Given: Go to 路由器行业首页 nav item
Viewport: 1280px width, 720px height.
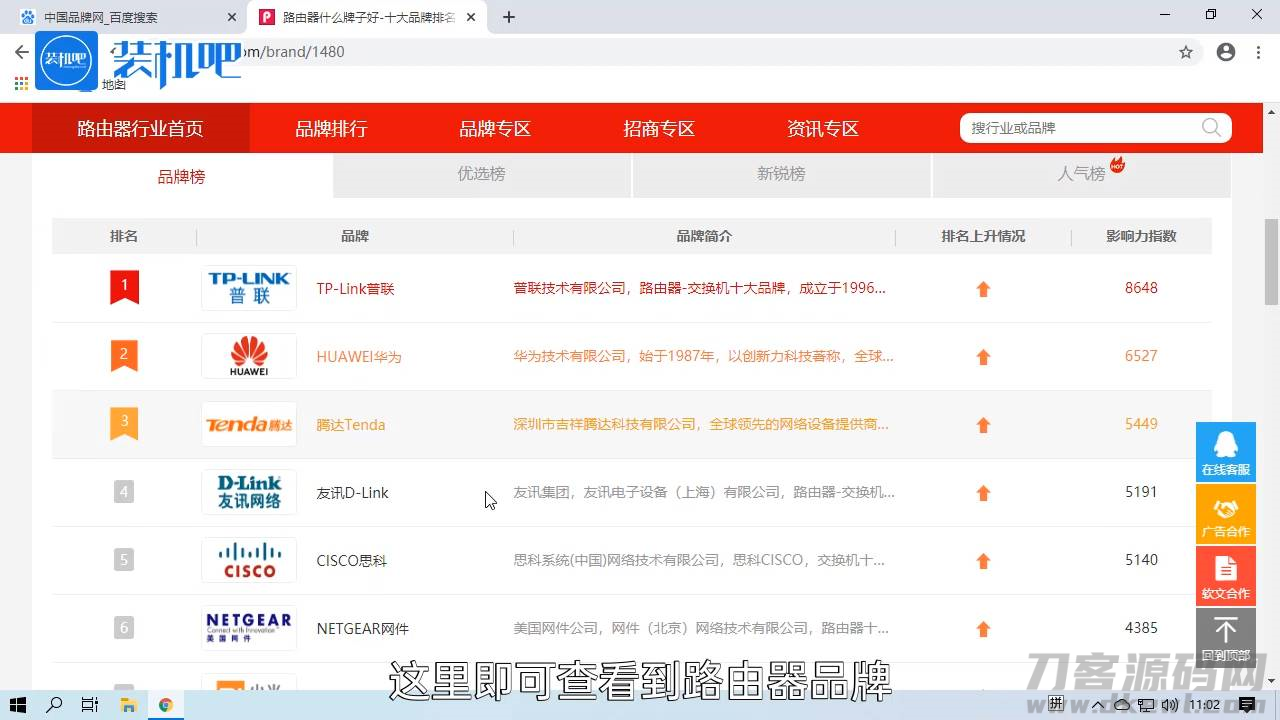Looking at the screenshot, I should [140, 128].
